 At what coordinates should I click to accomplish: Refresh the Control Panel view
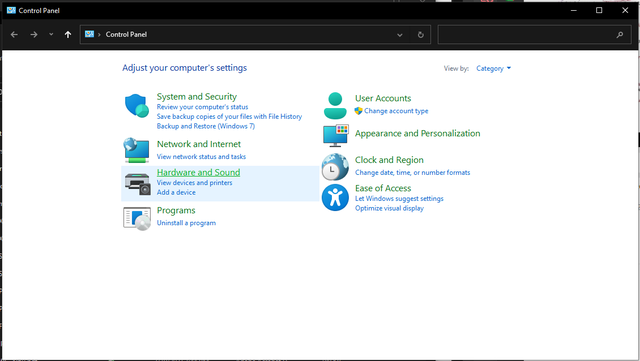click(x=420, y=35)
